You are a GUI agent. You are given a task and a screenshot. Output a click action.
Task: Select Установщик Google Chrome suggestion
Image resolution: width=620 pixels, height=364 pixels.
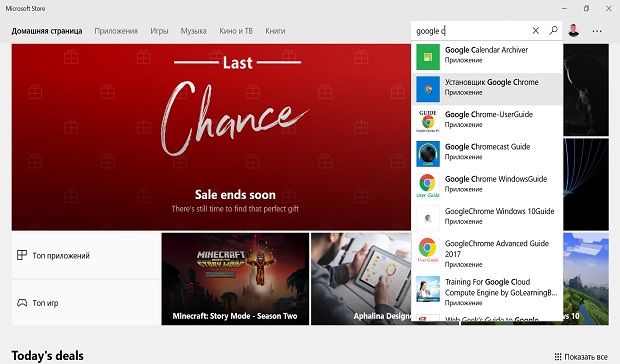point(487,89)
